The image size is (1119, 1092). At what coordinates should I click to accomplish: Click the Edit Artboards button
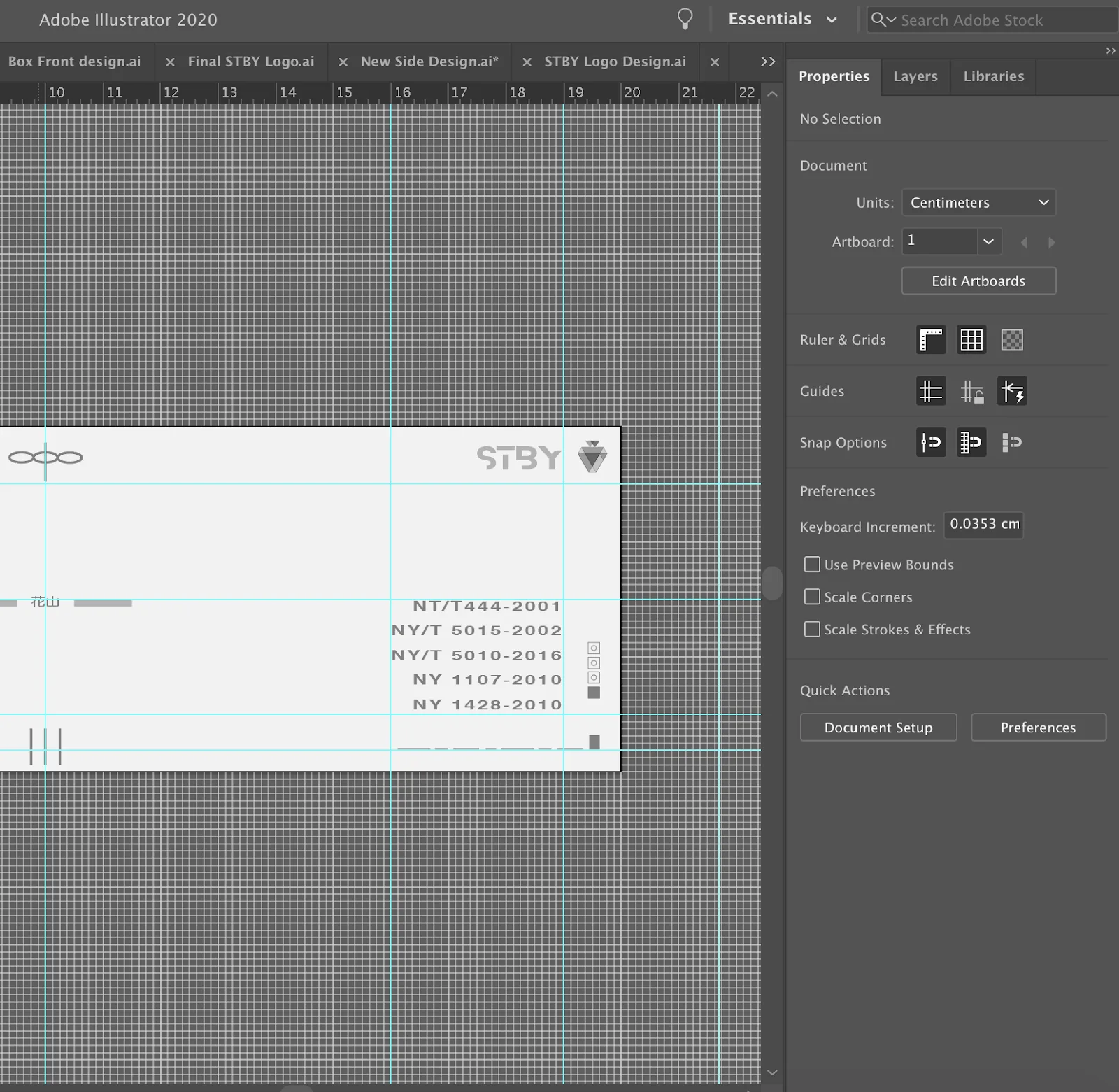pos(978,281)
